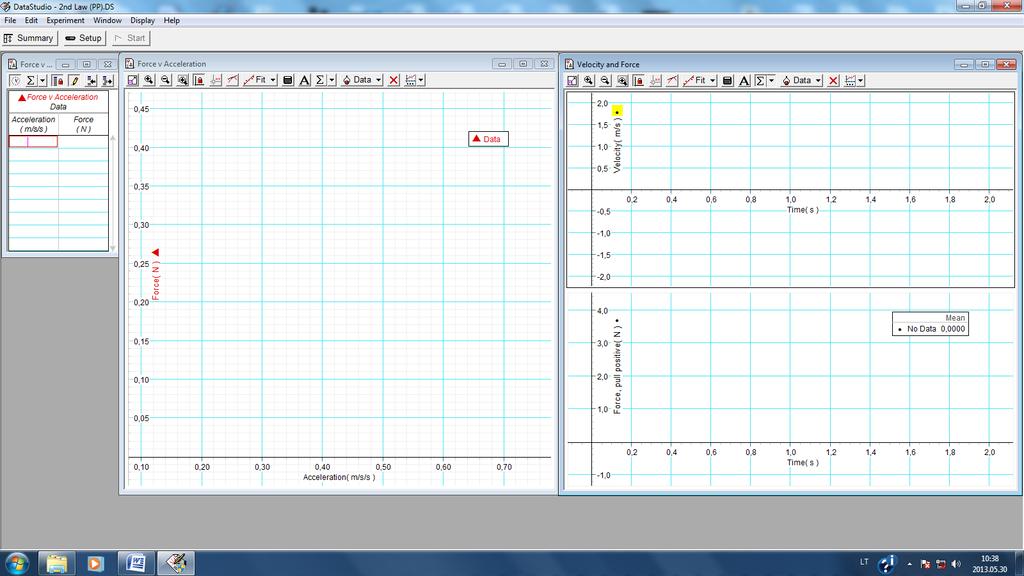The image size is (1024, 576).
Task: Open Fit dropdown in Velocity and Force toolbar
Action: [699, 80]
